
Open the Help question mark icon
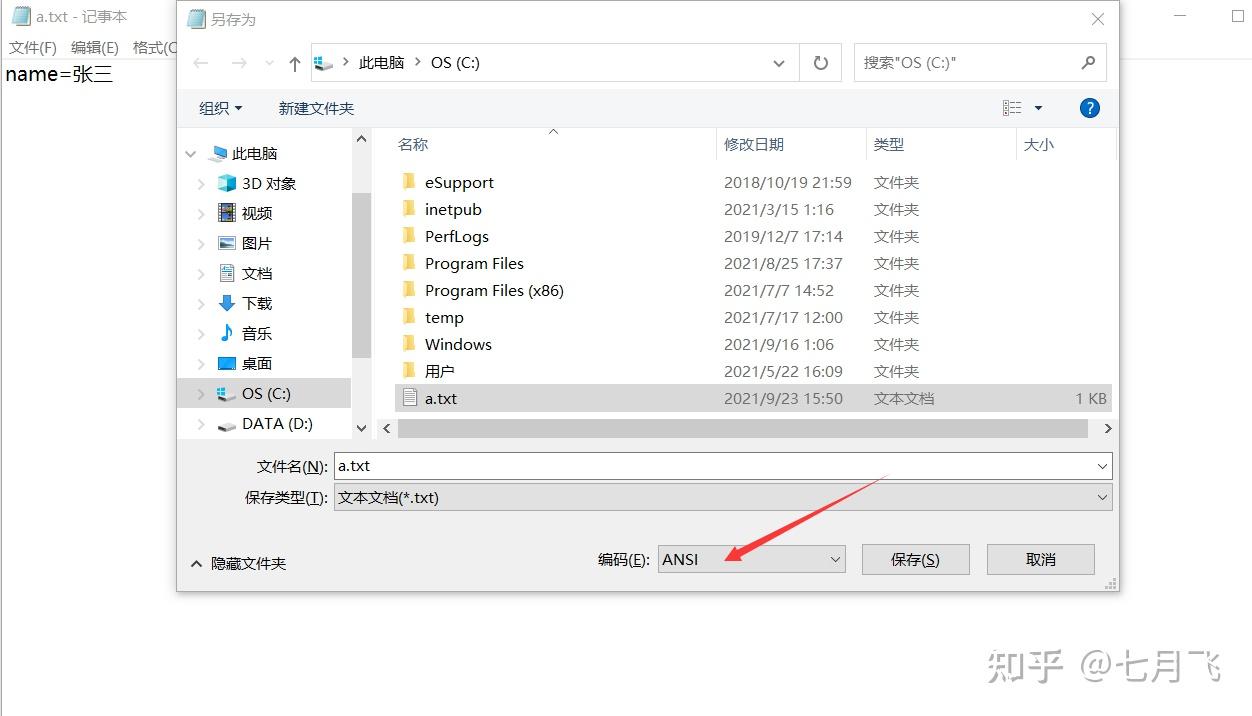[1089, 107]
